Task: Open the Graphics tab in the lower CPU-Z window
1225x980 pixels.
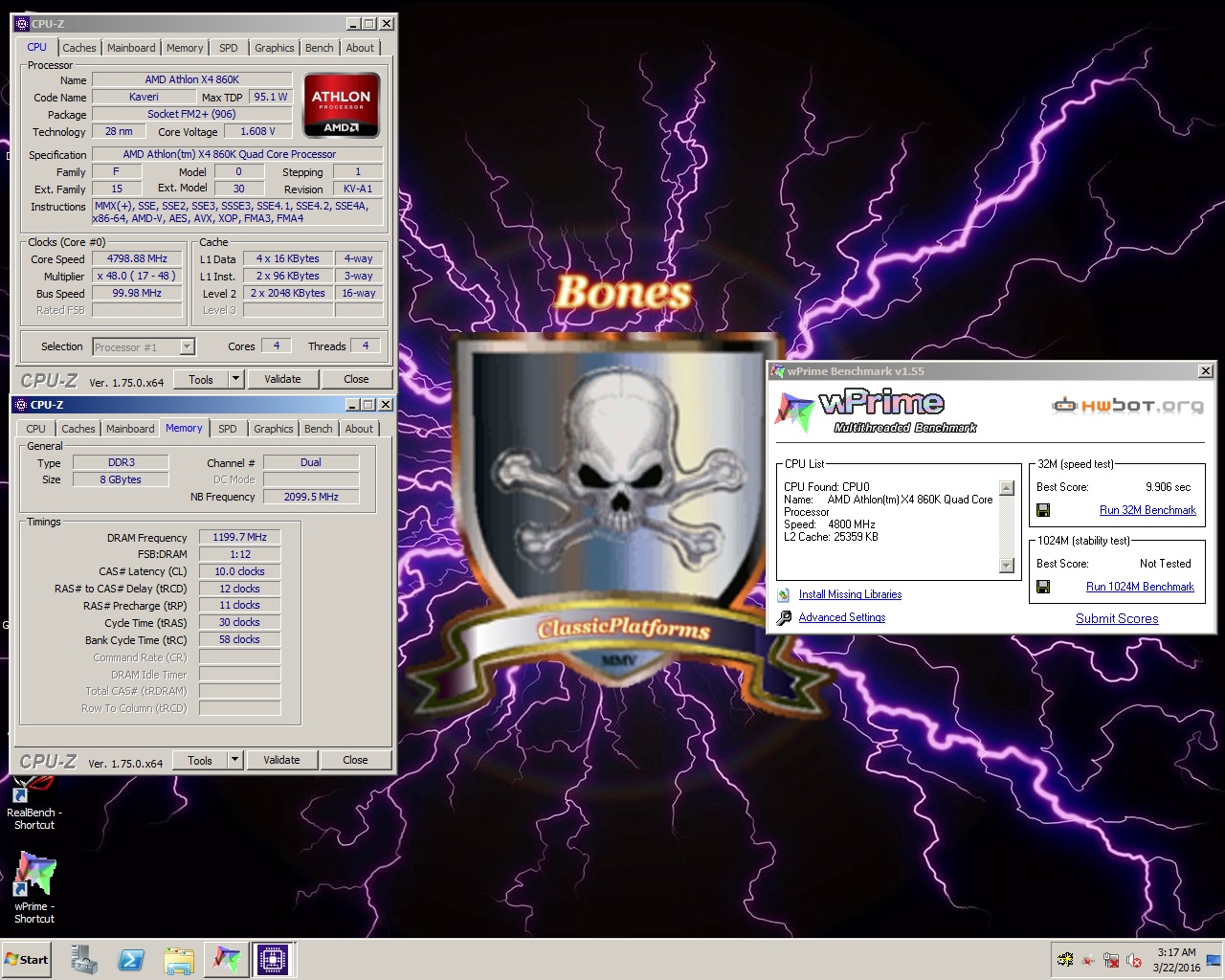Action: (x=274, y=429)
